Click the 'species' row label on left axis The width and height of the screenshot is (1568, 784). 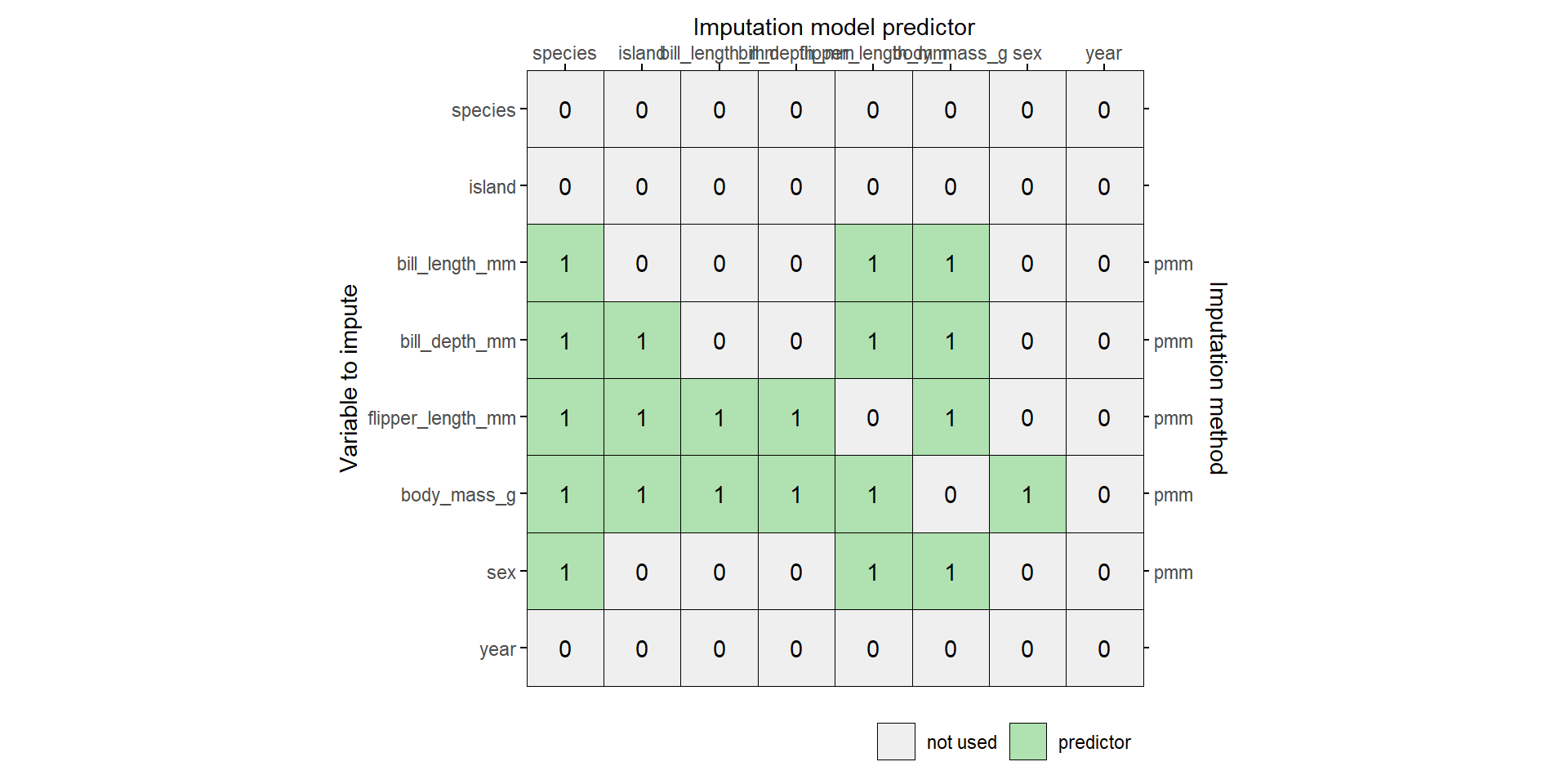(x=483, y=110)
